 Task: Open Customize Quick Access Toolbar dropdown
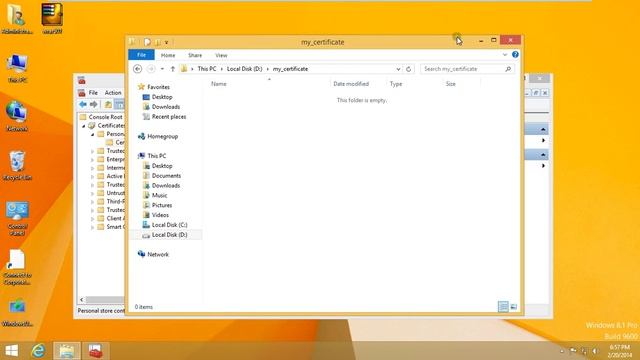[167, 42]
